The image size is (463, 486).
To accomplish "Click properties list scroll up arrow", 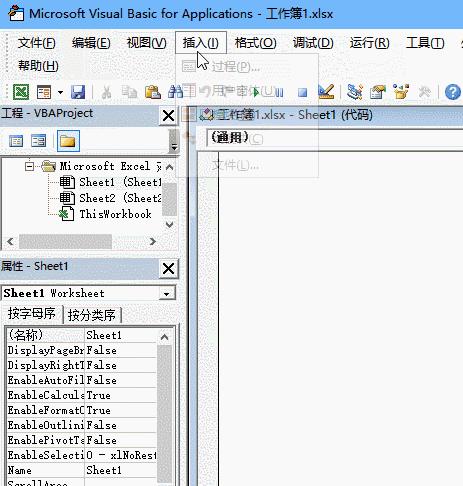I will [164, 337].
